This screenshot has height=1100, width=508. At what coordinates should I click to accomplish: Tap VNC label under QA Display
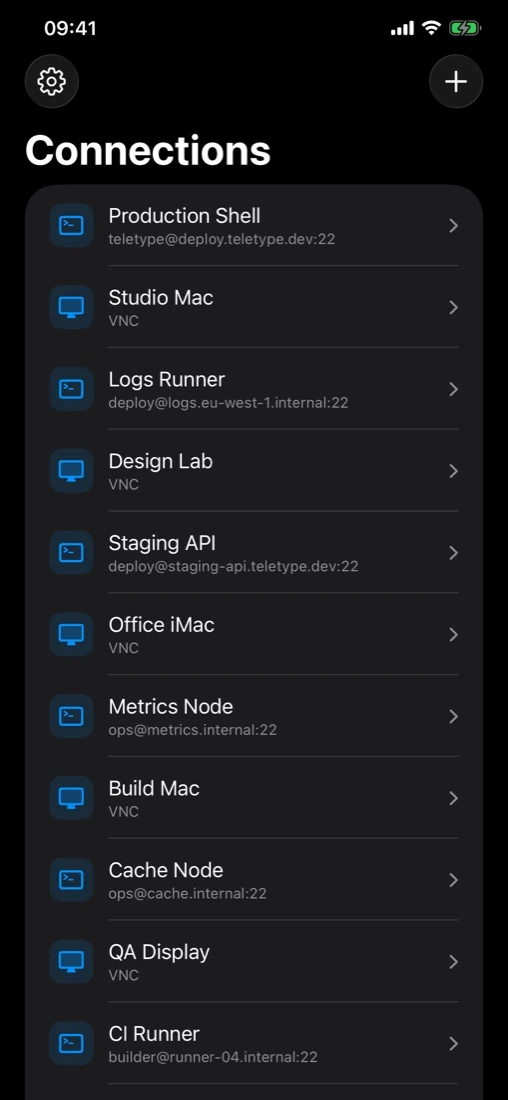point(123,976)
